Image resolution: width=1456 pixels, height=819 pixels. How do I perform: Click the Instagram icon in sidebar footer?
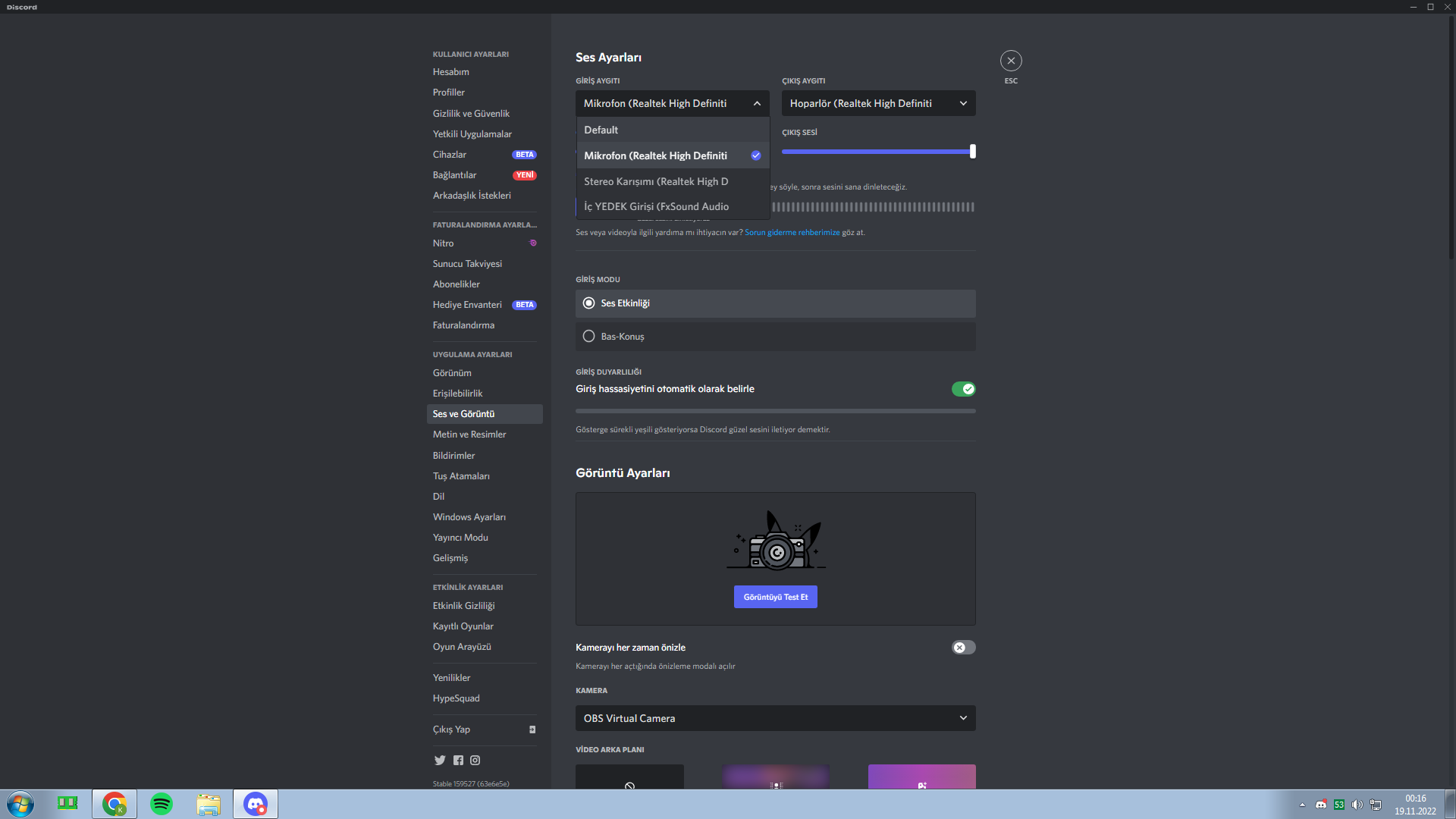tap(475, 760)
